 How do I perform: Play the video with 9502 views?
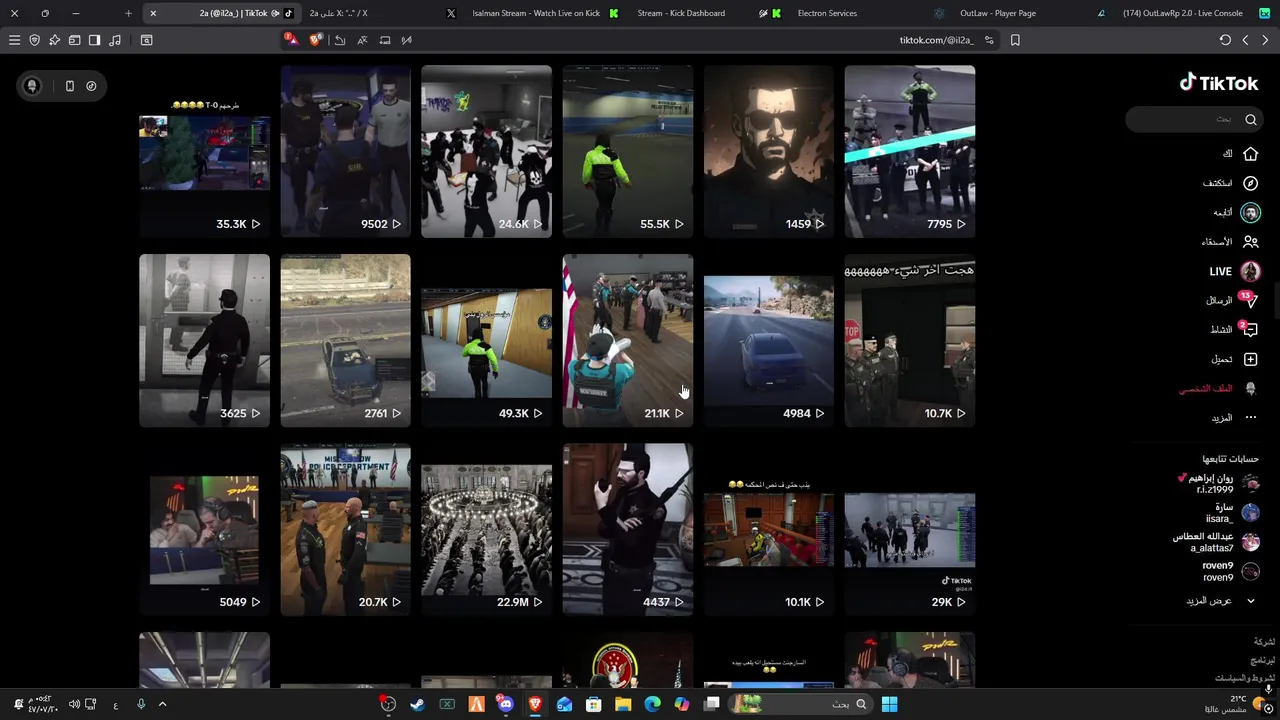[x=345, y=151]
